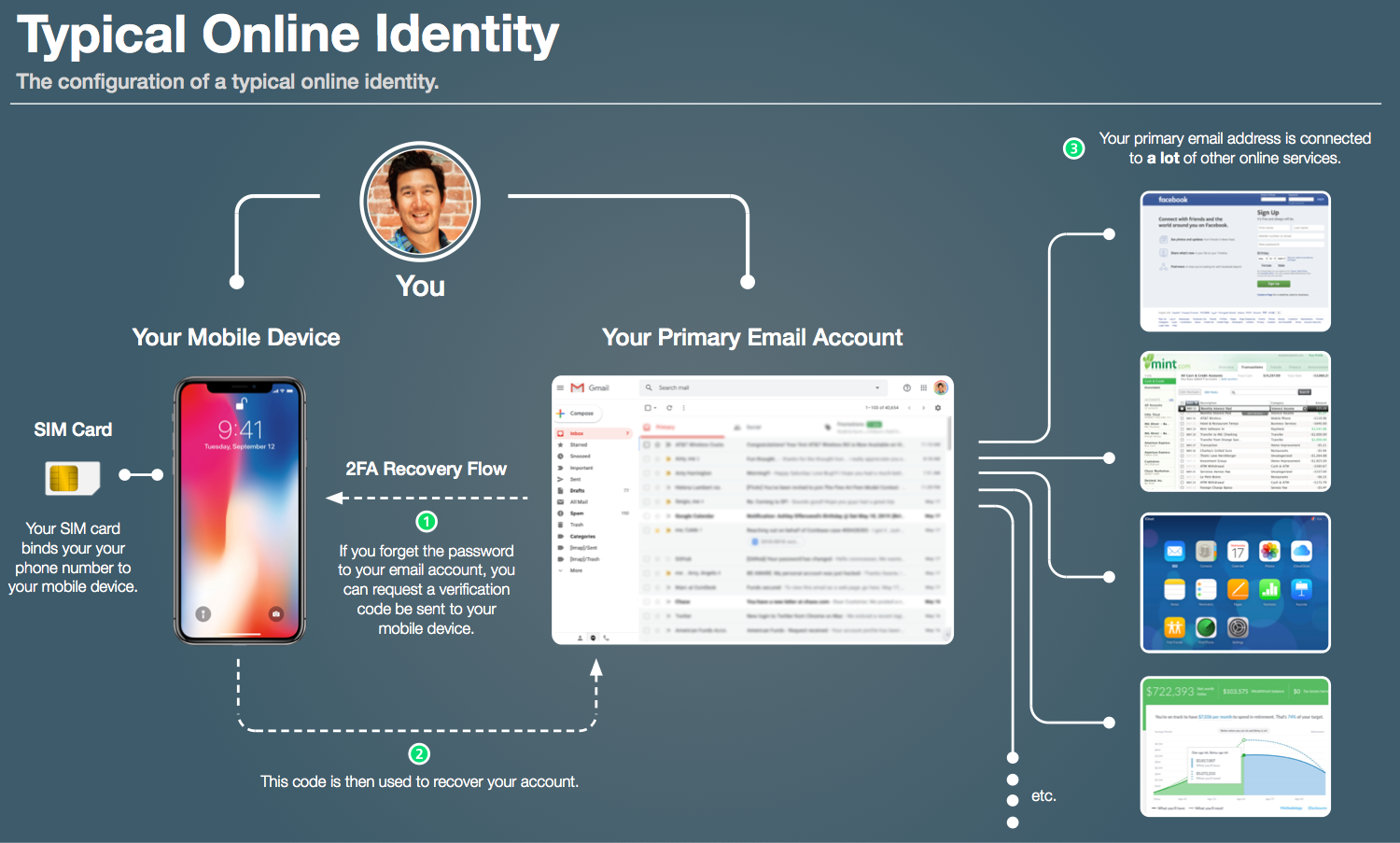The height and width of the screenshot is (843, 1400).
Task: Switch to the Social tab in Gmail
Action: click(749, 427)
